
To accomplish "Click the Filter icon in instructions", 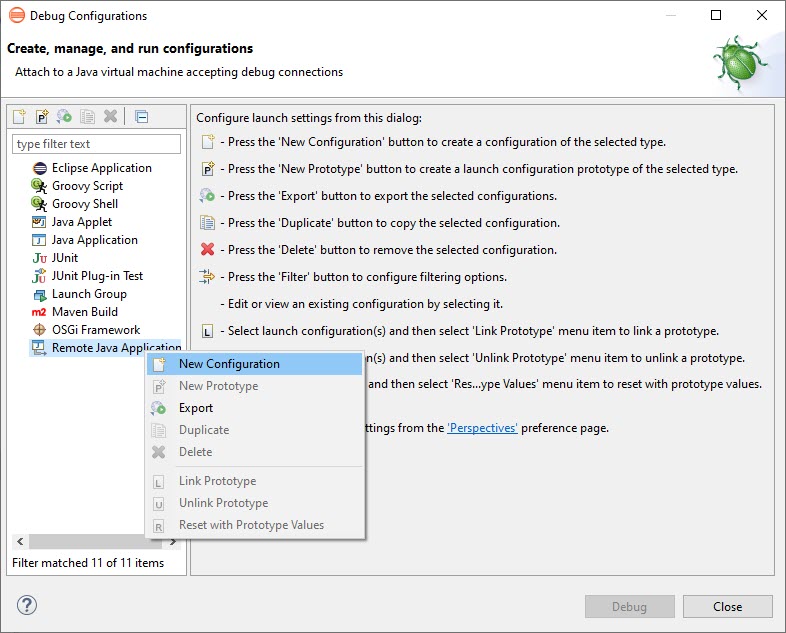I will coord(207,276).
